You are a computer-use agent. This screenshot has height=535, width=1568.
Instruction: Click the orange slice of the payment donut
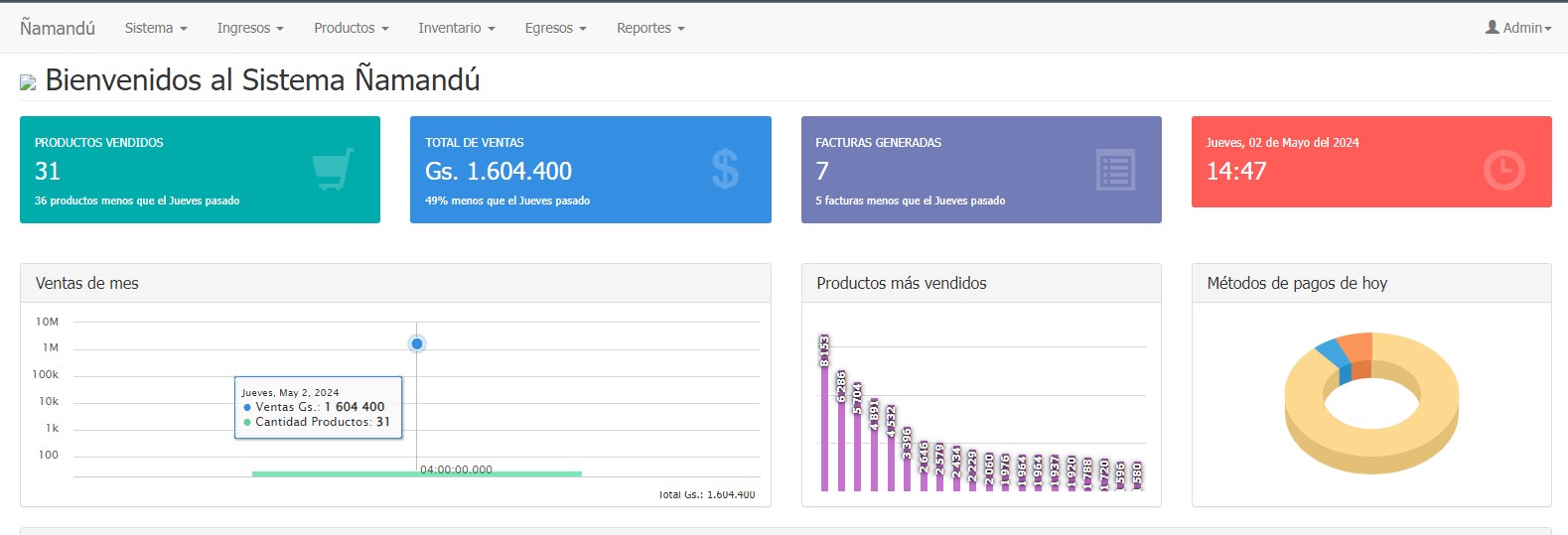click(1356, 346)
